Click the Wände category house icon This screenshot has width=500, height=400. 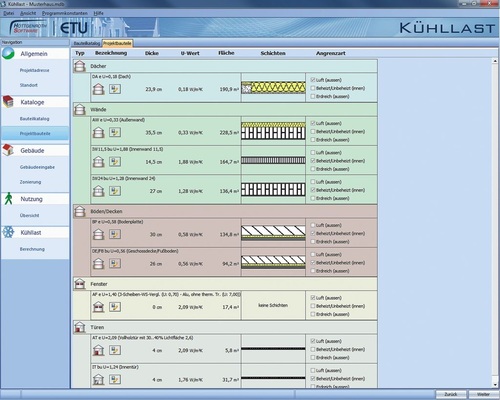pos(80,109)
